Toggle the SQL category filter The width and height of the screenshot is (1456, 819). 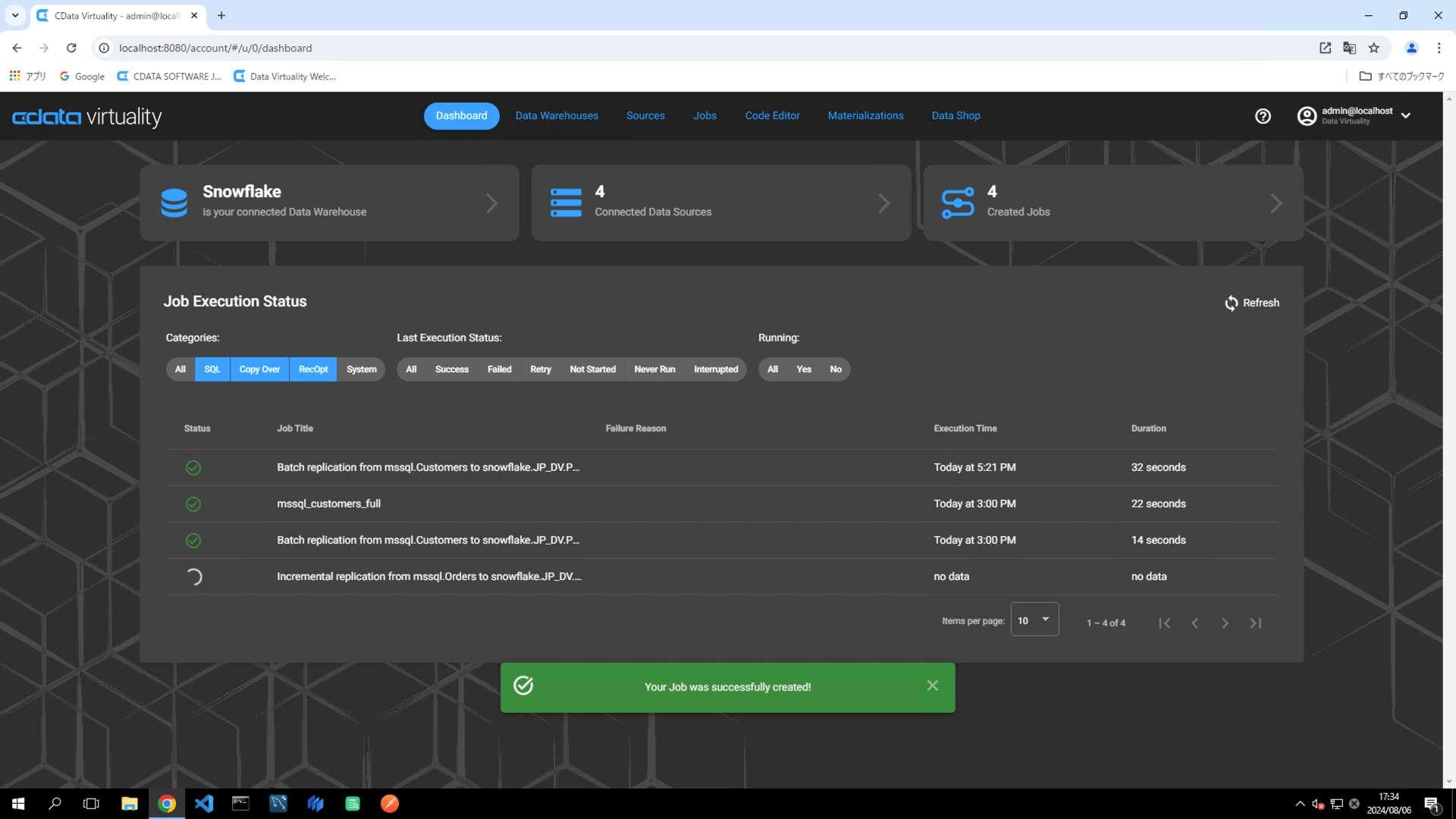(x=212, y=369)
